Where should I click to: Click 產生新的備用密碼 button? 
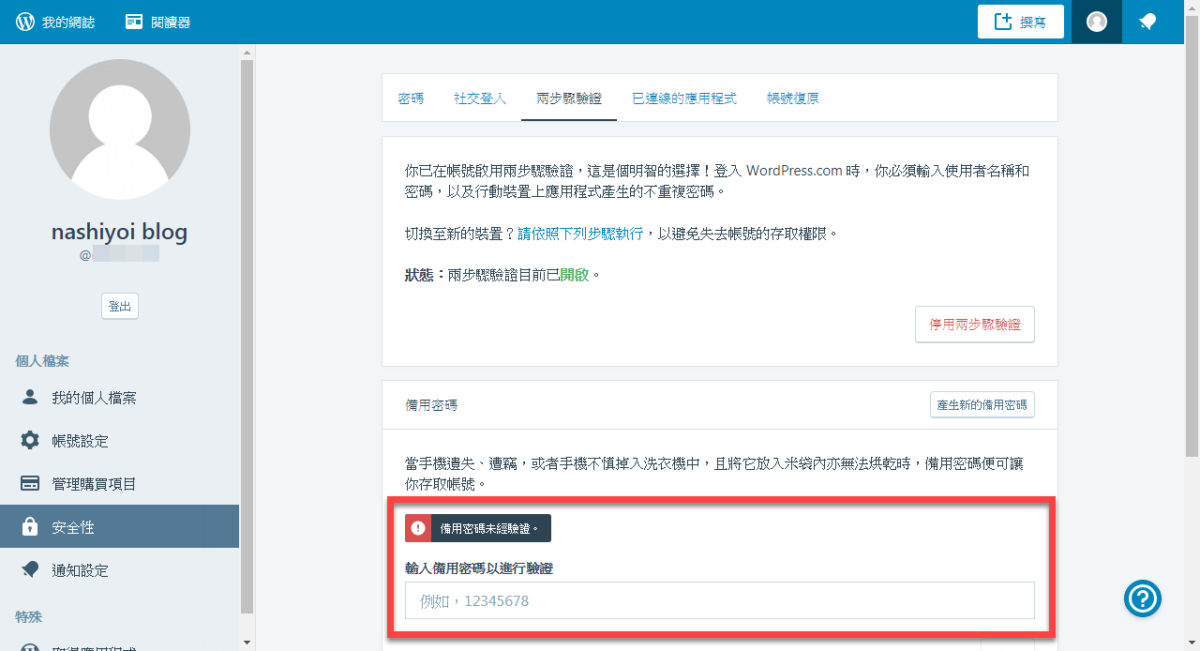pyautogui.click(x=982, y=405)
